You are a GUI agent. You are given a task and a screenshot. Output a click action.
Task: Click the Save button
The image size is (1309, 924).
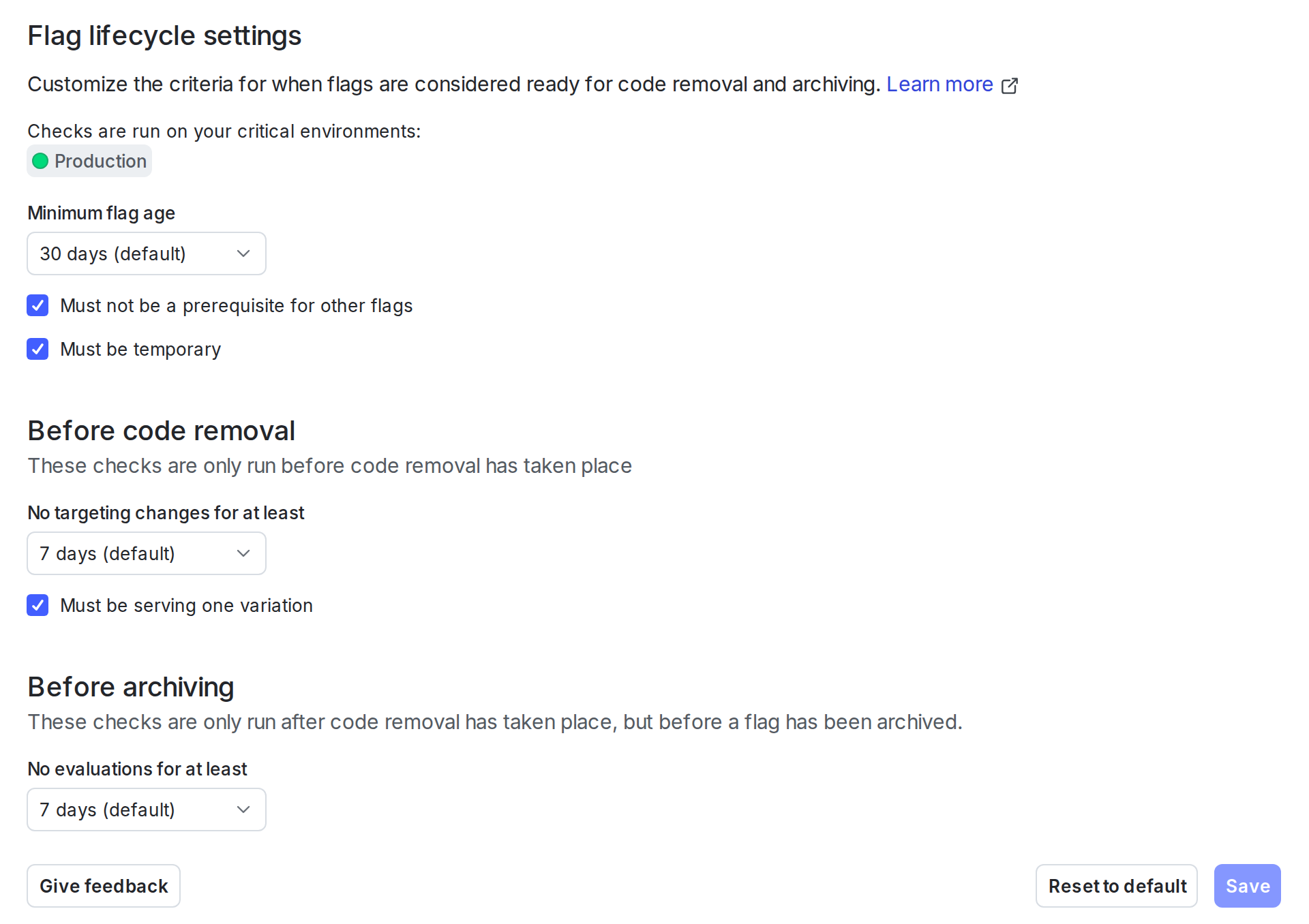(x=1247, y=886)
